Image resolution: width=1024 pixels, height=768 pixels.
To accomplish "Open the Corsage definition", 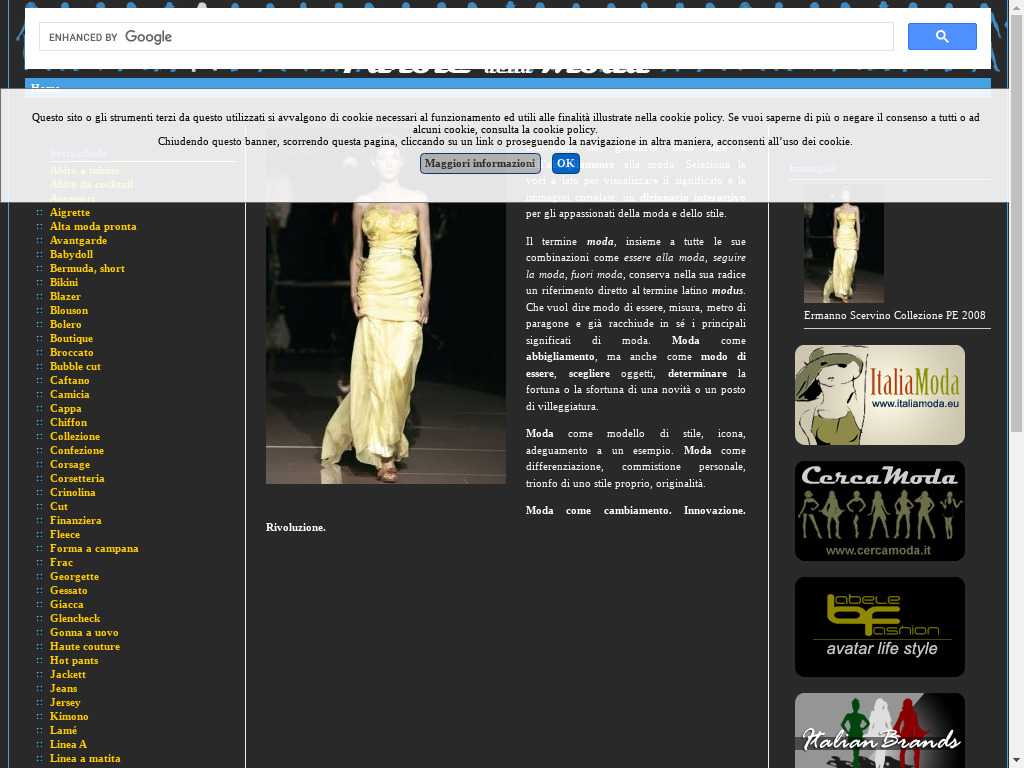I will (70, 464).
